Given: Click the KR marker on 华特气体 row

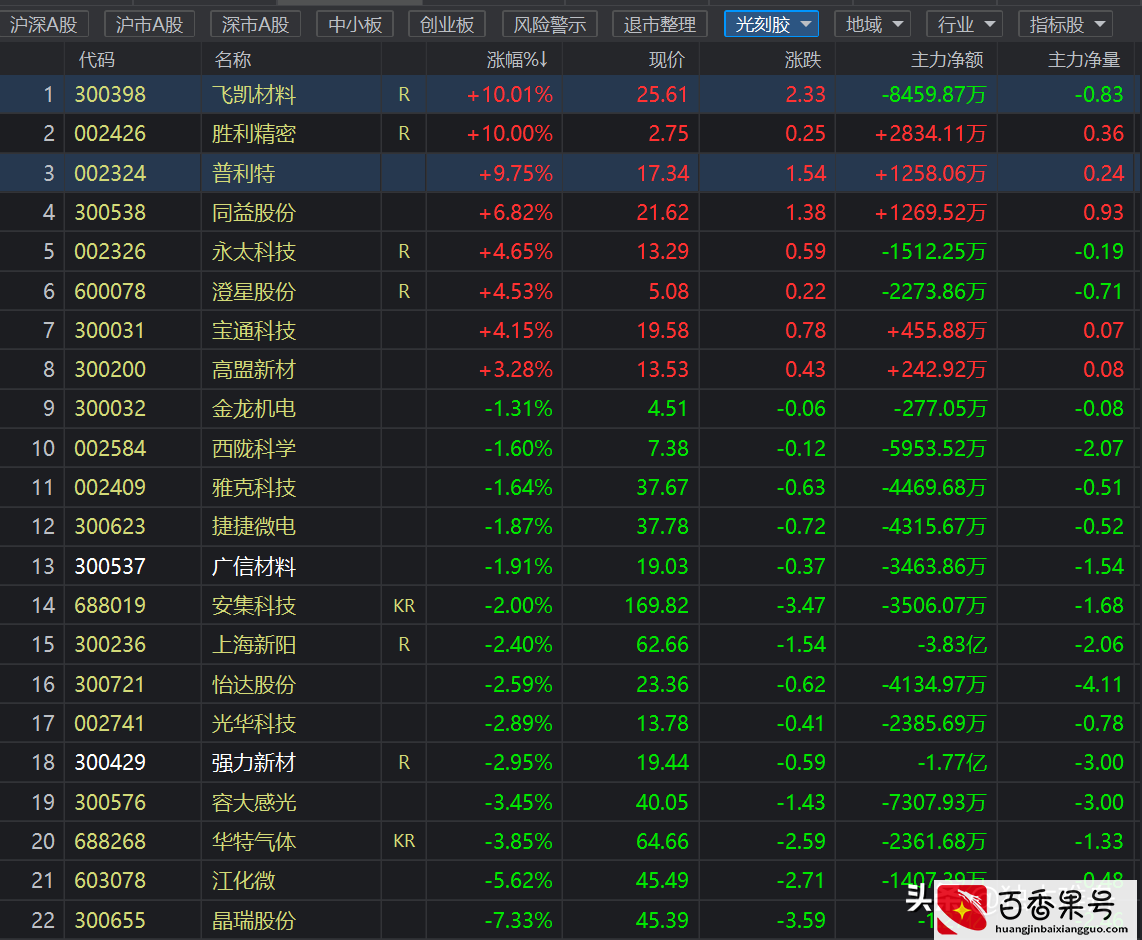Looking at the screenshot, I should click(x=404, y=841).
